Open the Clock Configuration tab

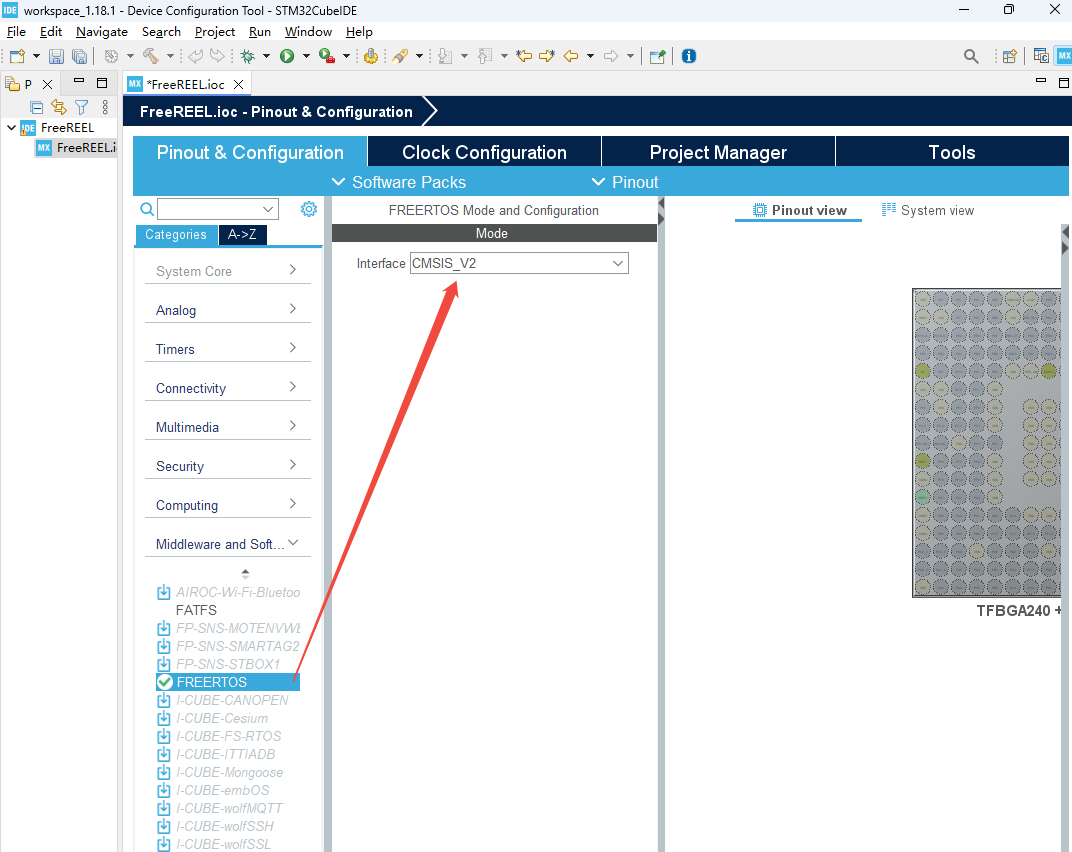[x=484, y=152]
